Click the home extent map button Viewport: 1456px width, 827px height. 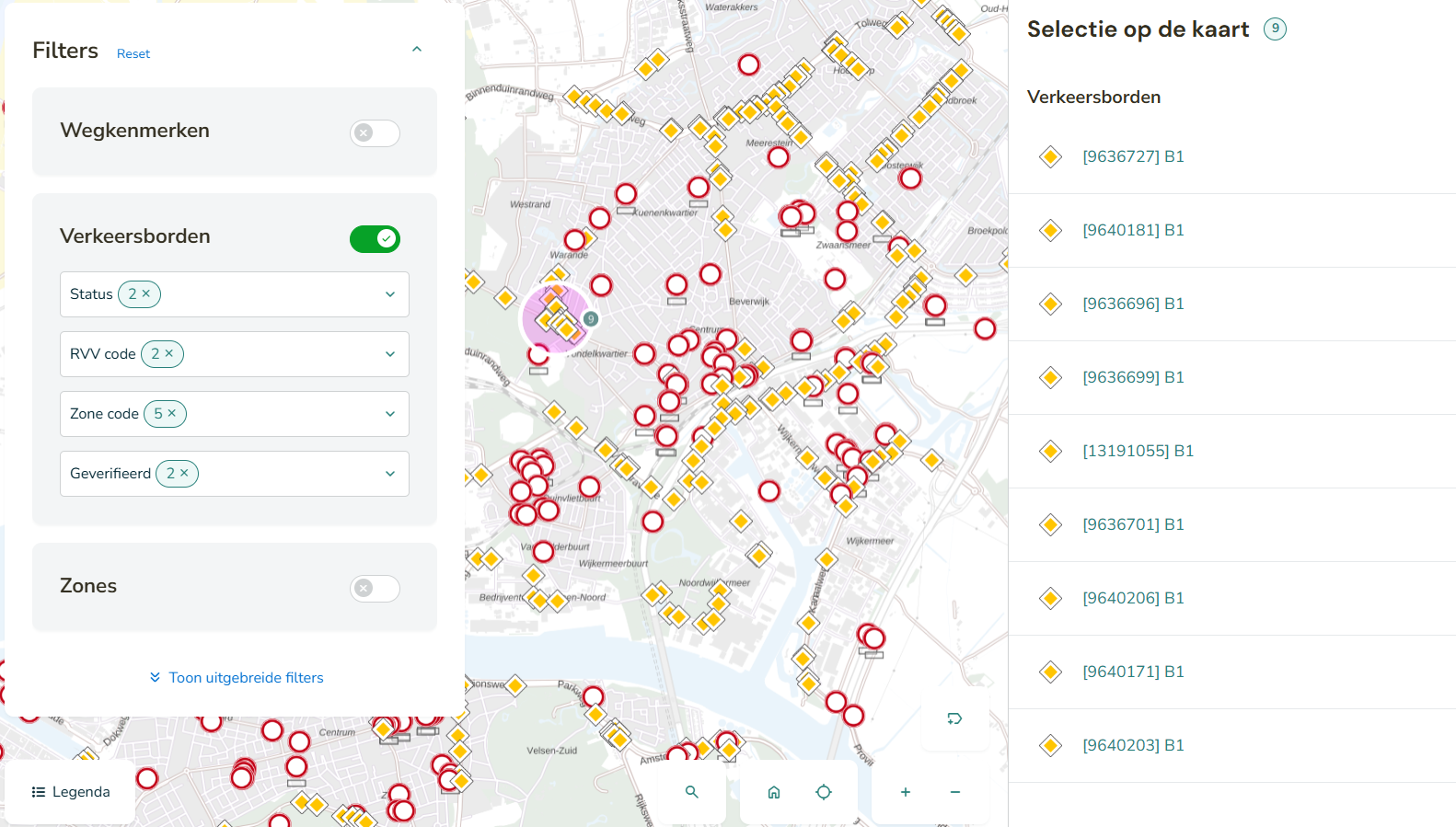(x=774, y=792)
